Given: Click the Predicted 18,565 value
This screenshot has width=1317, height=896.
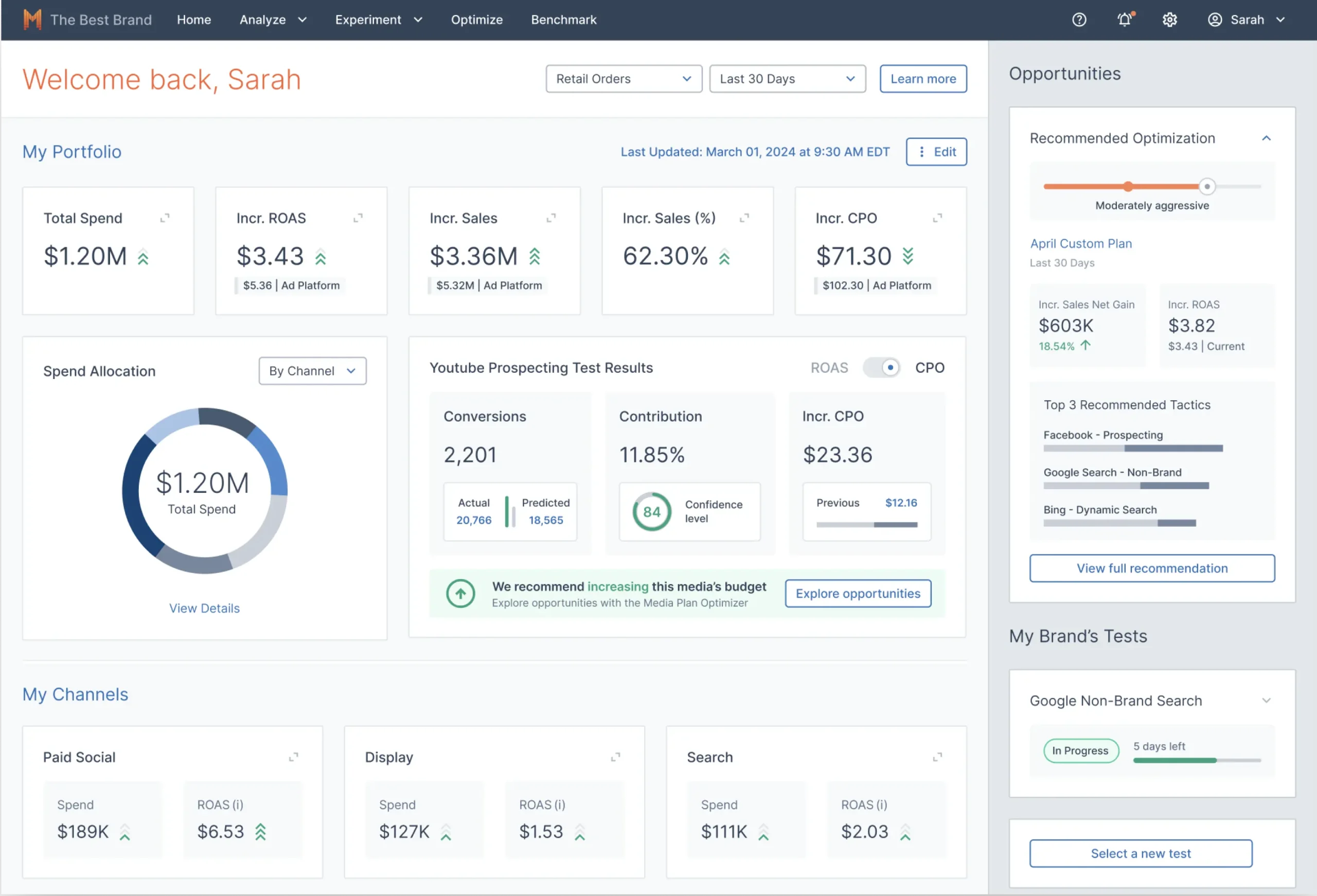Looking at the screenshot, I should (546, 519).
